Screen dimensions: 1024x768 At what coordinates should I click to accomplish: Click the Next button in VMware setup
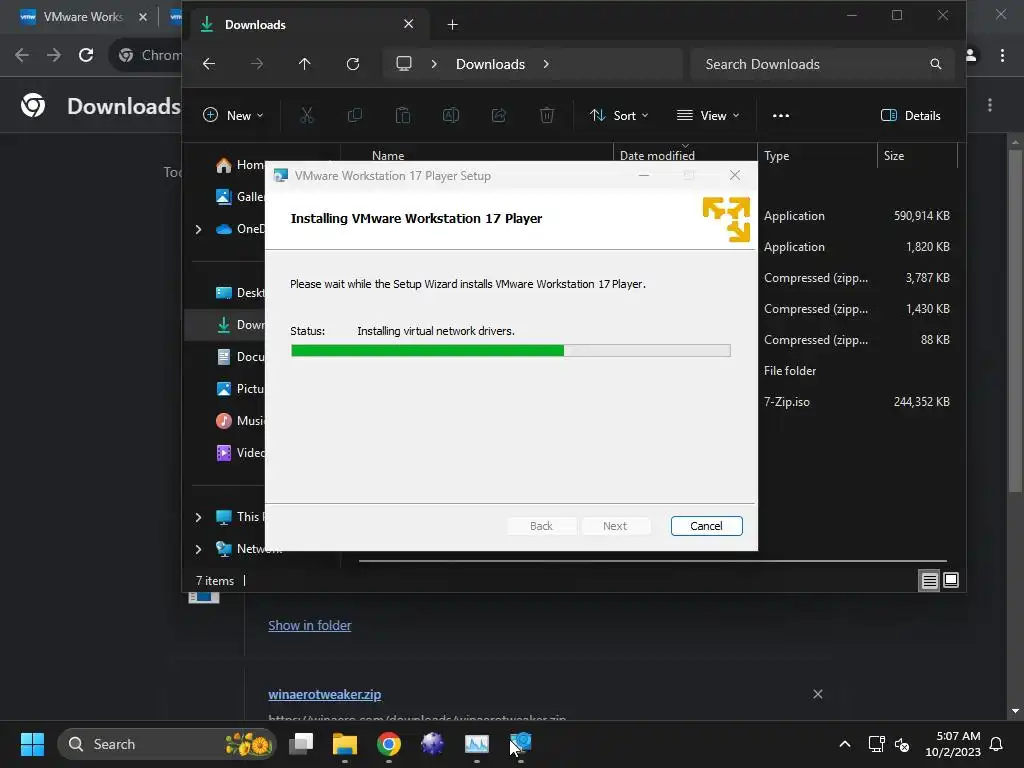coord(615,526)
